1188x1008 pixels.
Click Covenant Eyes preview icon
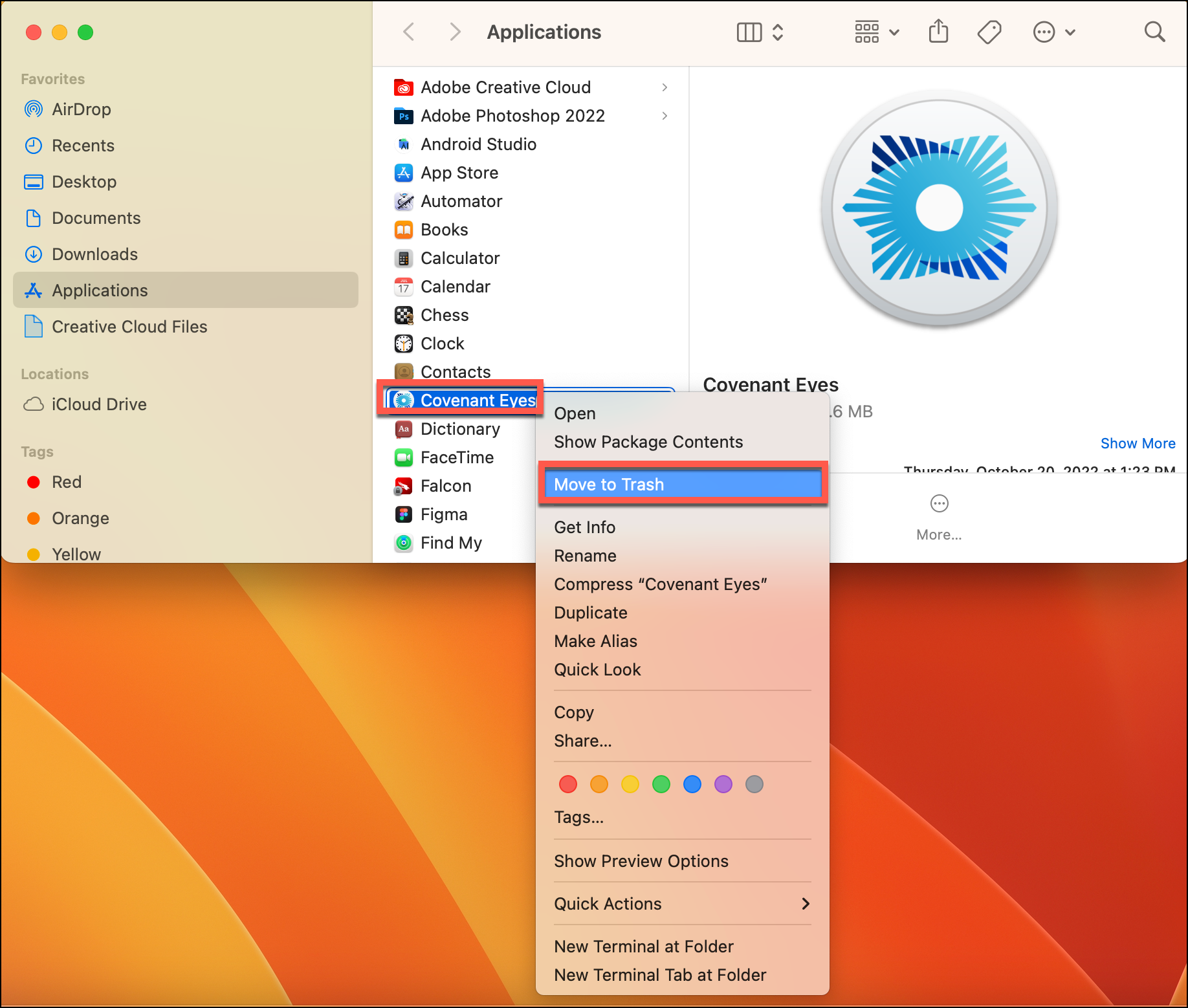click(939, 208)
